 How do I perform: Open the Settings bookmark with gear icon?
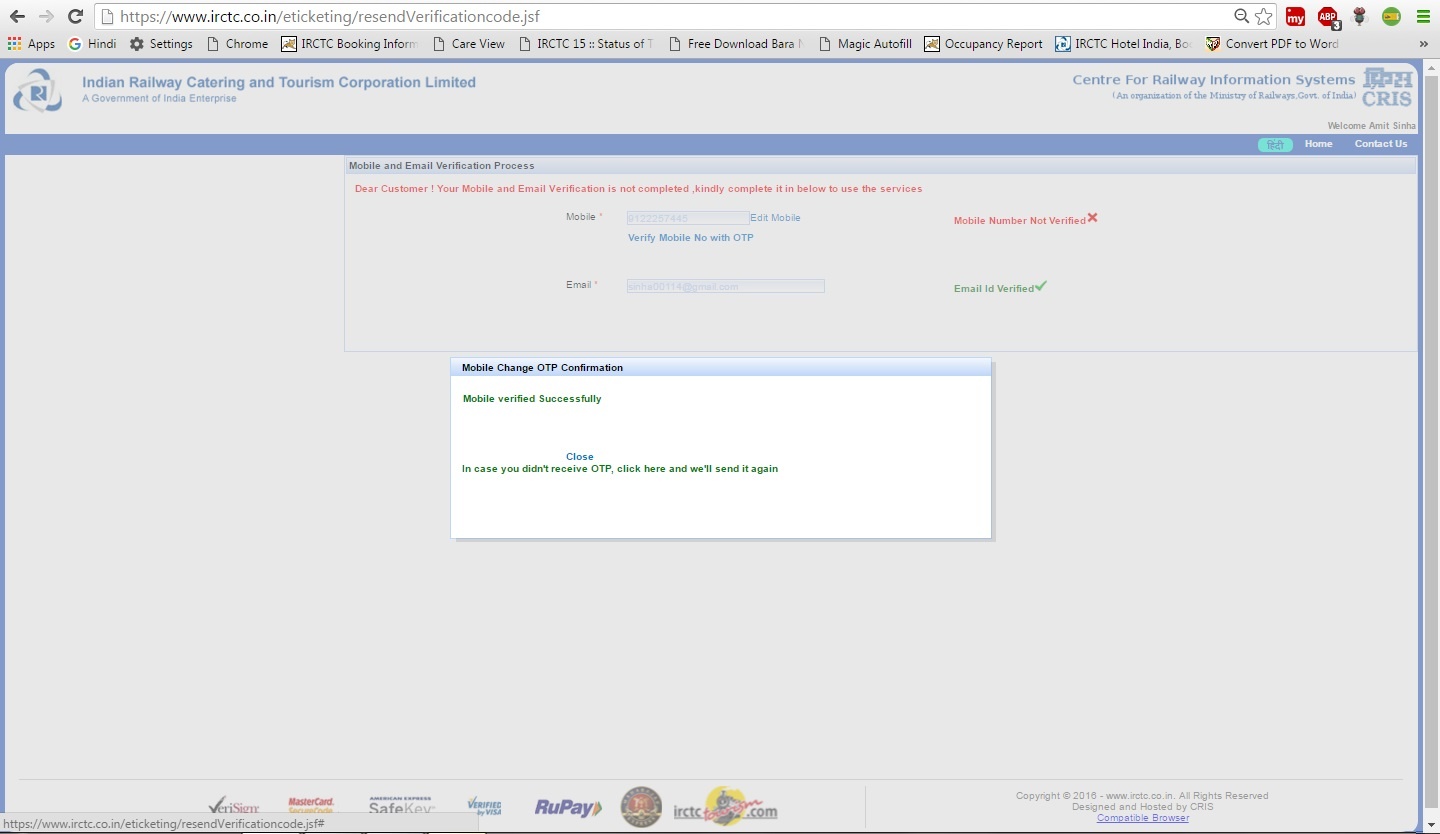click(x=161, y=43)
